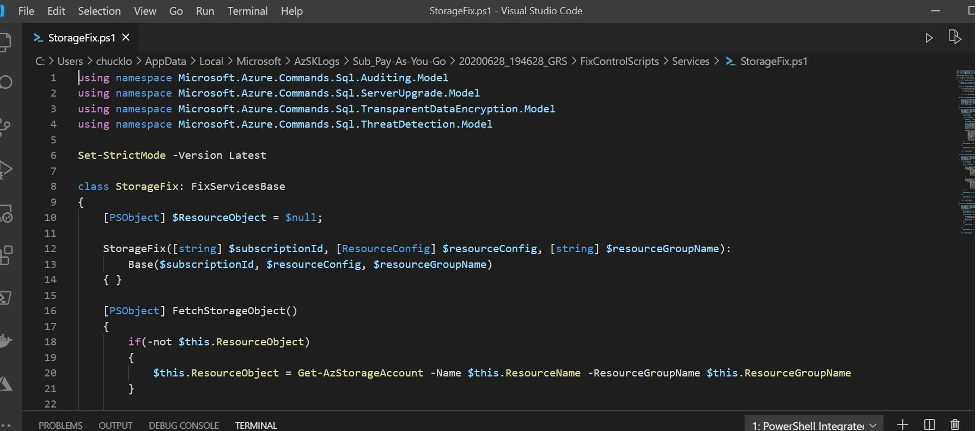This screenshot has width=977, height=431.
Task: Click class name 'StorageFix' on line 8
Action: click(x=147, y=186)
